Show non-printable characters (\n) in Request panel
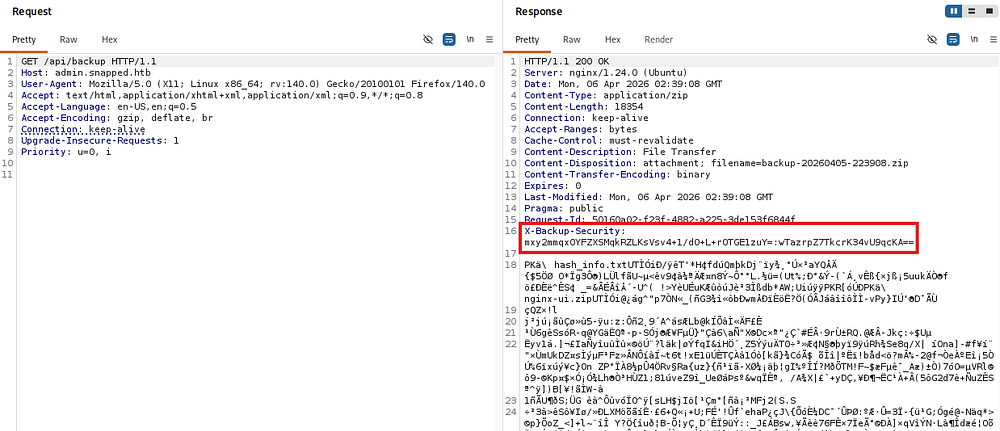1000x431 pixels. point(470,40)
